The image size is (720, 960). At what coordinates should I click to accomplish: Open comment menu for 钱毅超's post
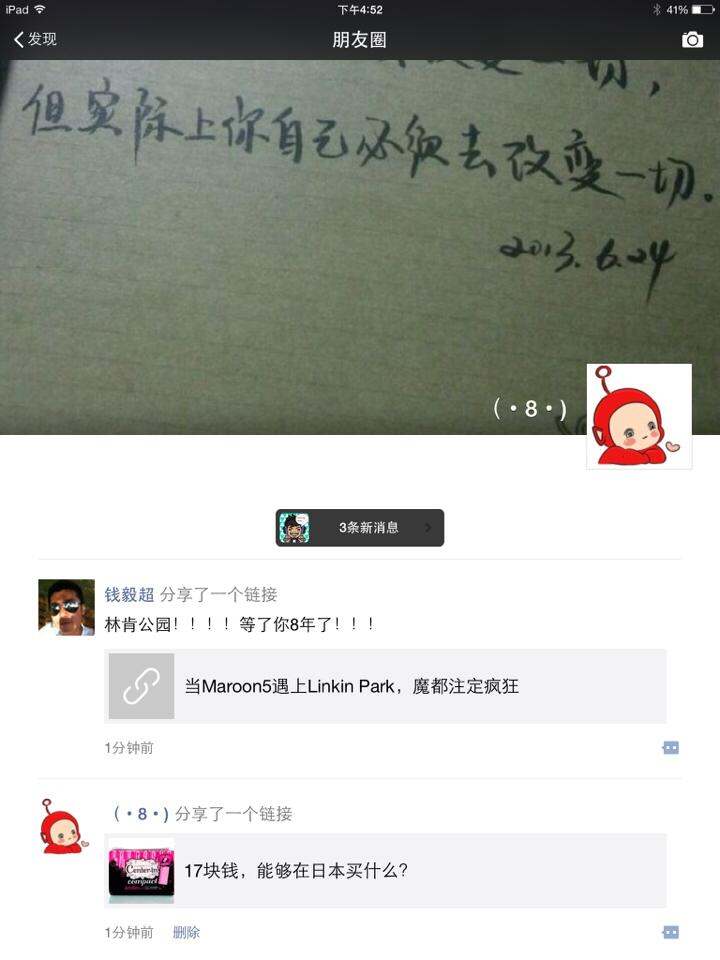pyautogui.click(x=671, y=748)
